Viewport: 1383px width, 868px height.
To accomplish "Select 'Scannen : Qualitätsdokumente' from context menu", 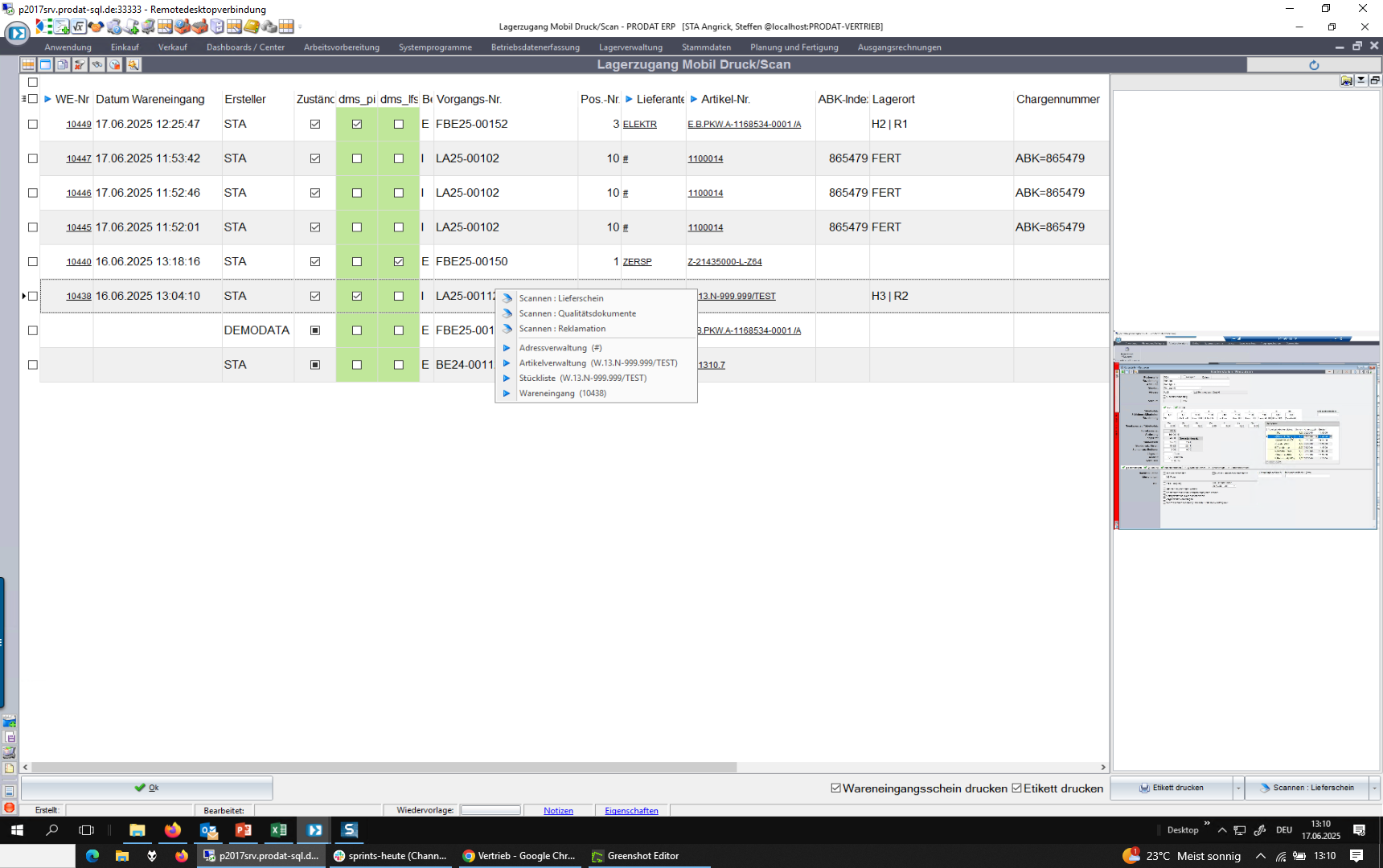I will pyautogui.click(x=577, y=313).
